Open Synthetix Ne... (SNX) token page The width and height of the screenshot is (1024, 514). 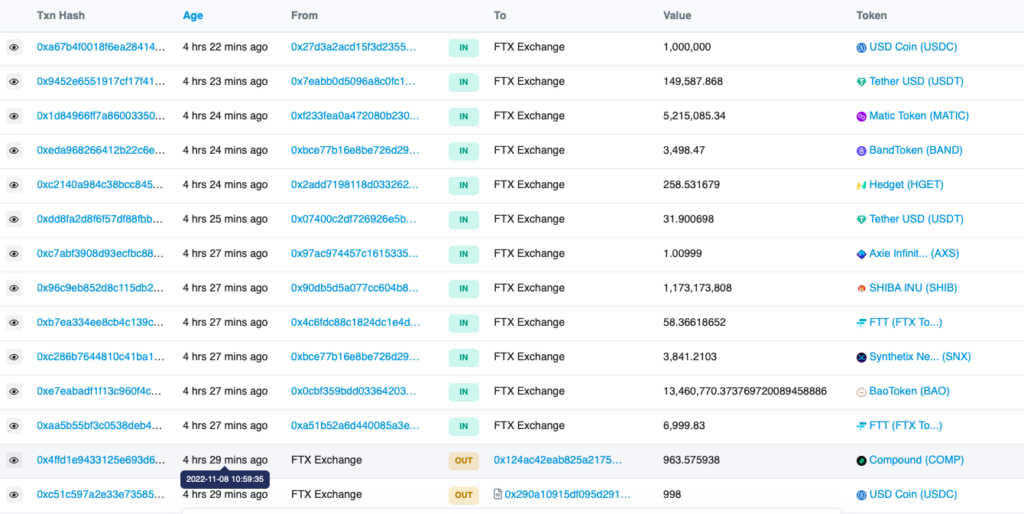[920, 357]
